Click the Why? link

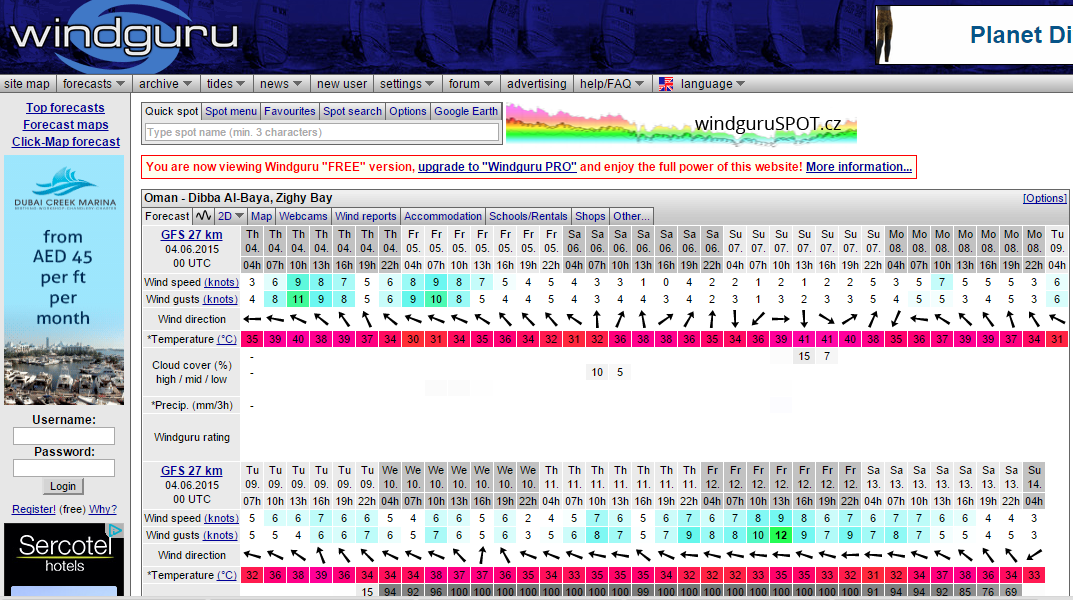click(x=103, y=510)
